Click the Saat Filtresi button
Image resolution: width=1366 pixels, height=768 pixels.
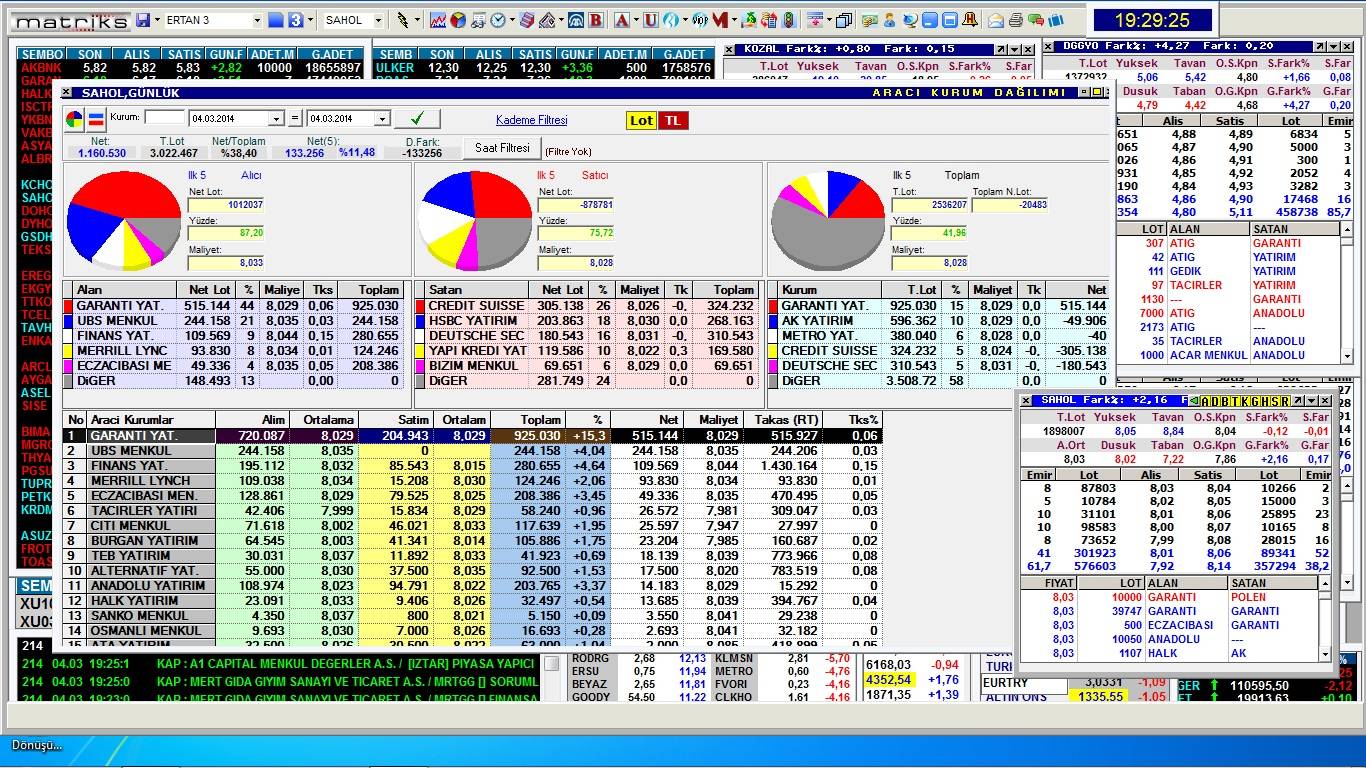(501, 148)
